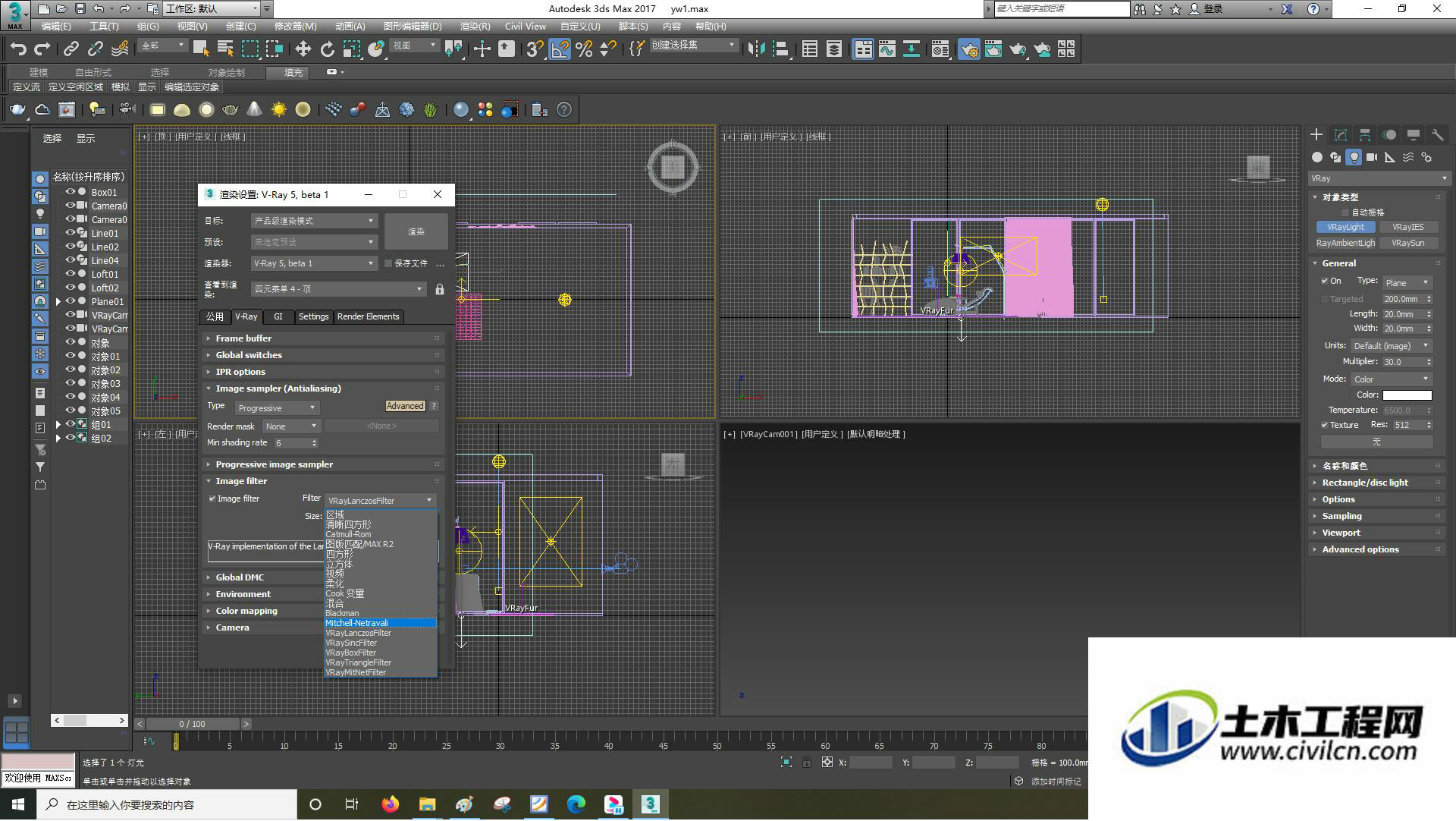Click the Undo arrow icon in main toolbar
Viewport: 1456px width, 821px height.
(x=18, y=49)
